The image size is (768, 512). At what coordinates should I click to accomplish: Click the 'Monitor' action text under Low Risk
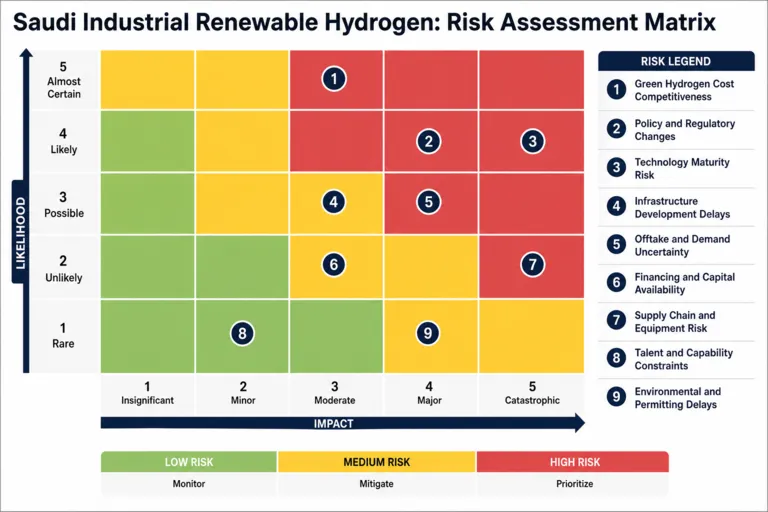click(x=189, y=484)
